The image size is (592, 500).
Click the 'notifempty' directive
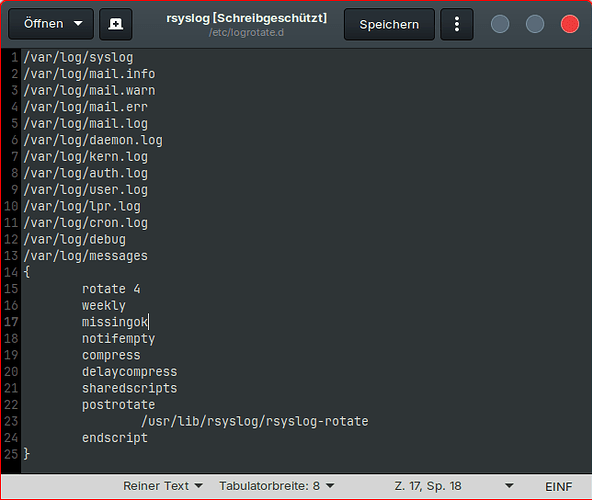point(119,339)
